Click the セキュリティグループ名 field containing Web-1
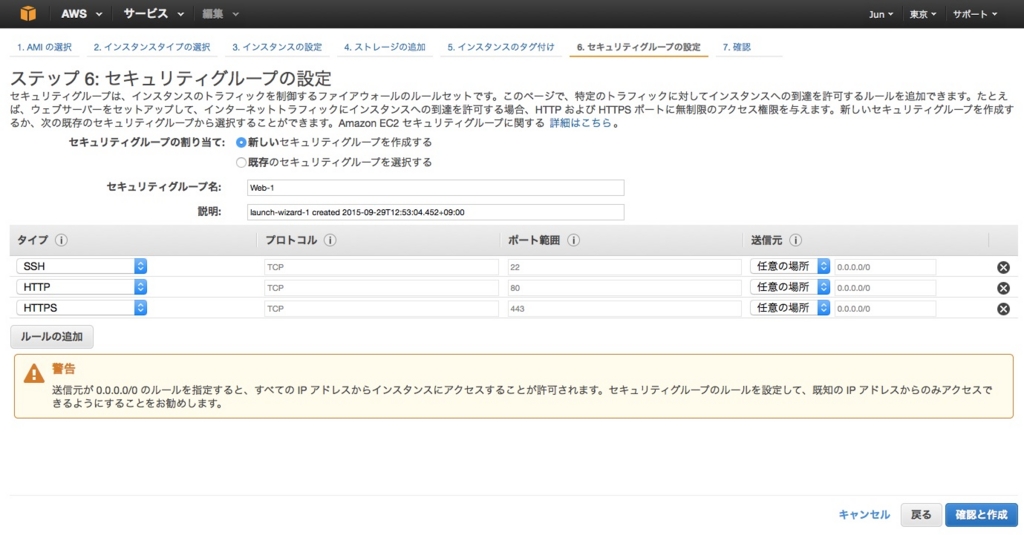The width and height of the screenshot is (1024, 535). pyautogui.click(x=436, y=187)
